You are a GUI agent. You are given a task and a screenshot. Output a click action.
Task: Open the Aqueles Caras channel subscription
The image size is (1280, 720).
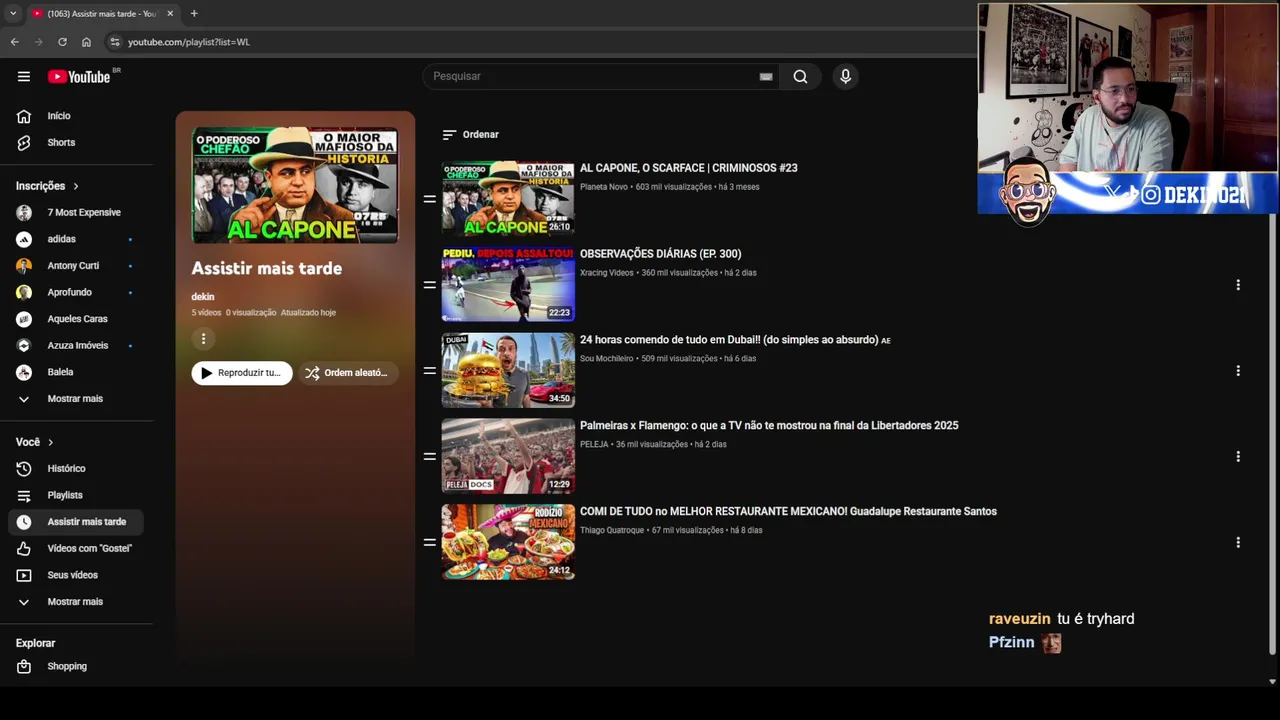[76, 319]
